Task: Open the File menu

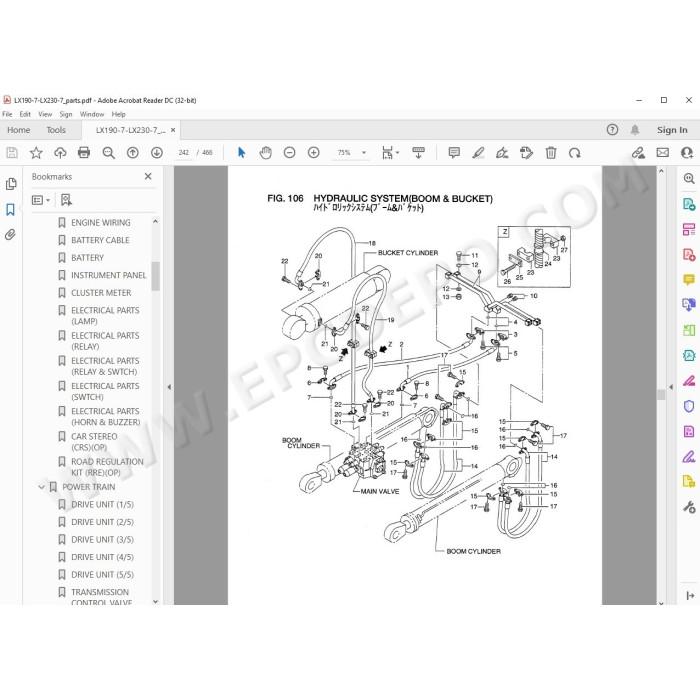Action: [x=7, y=114]
